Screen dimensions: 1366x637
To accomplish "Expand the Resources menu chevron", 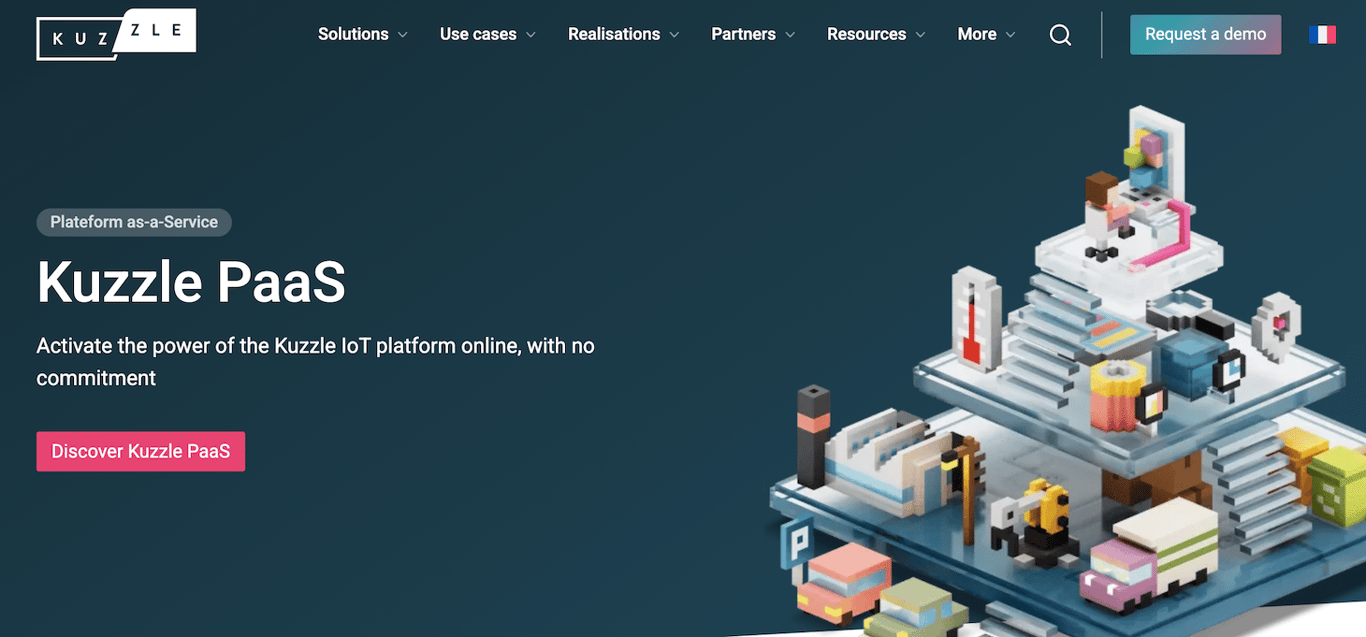I will coord(921,34).
